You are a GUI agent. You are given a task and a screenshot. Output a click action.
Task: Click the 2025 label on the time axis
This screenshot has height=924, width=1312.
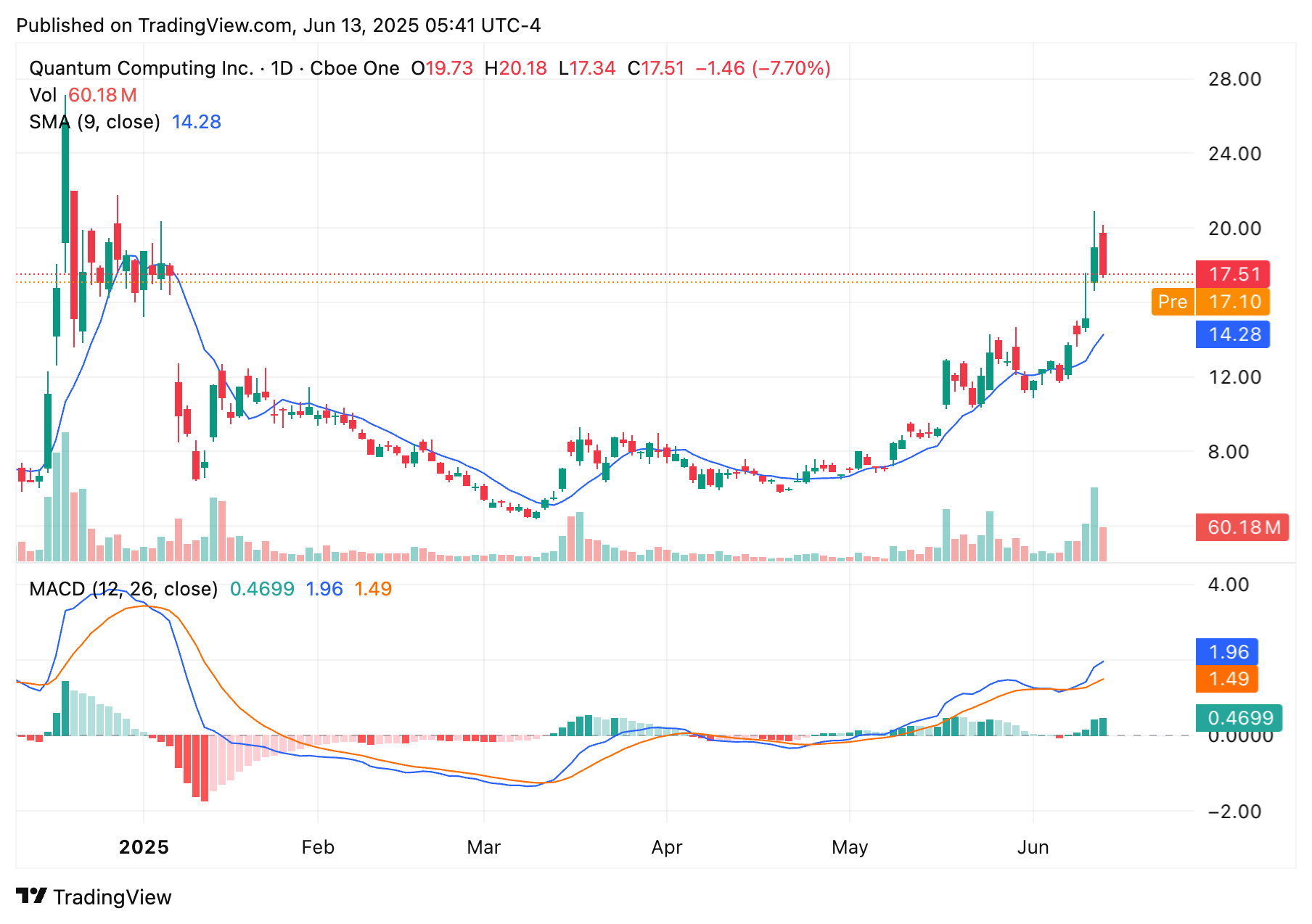(144, 847)
